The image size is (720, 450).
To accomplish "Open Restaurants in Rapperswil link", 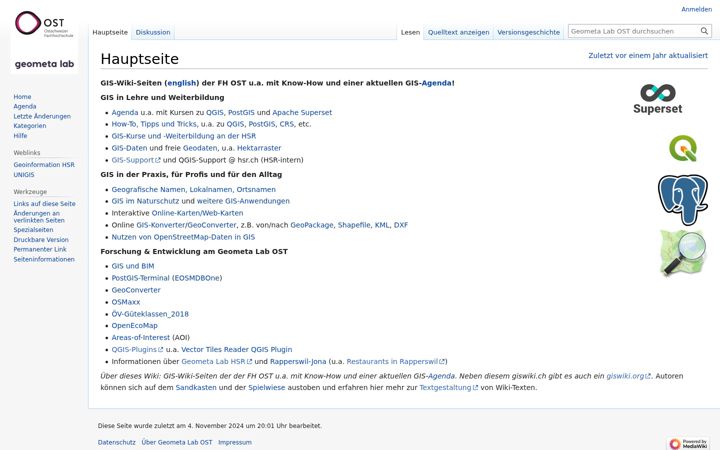I will coord(396,361).
